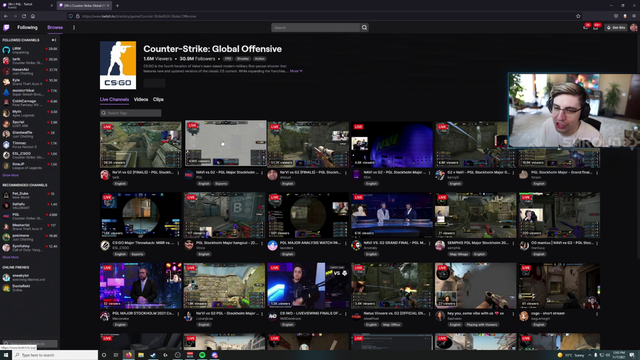Open options menu for tarik's stream card
The width and height of the screenshot is (640, 360).
pyautogui.click(x=178, y=173)
